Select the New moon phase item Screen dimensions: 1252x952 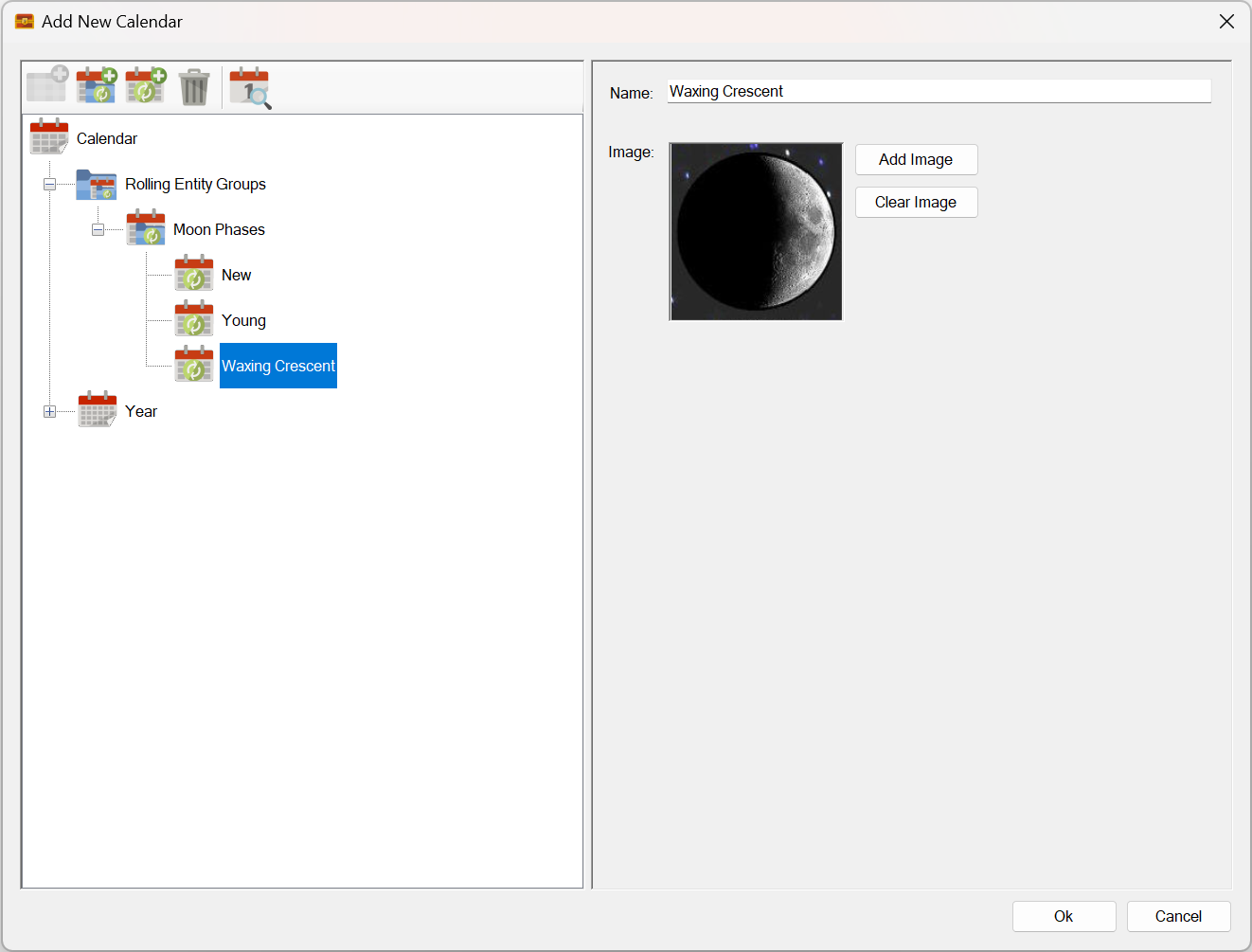236,275
